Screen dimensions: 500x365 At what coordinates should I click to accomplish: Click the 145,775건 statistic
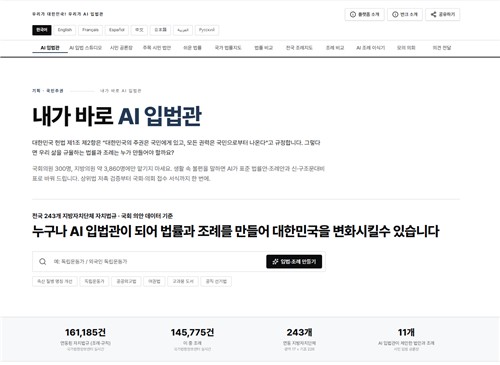(192, 332)
